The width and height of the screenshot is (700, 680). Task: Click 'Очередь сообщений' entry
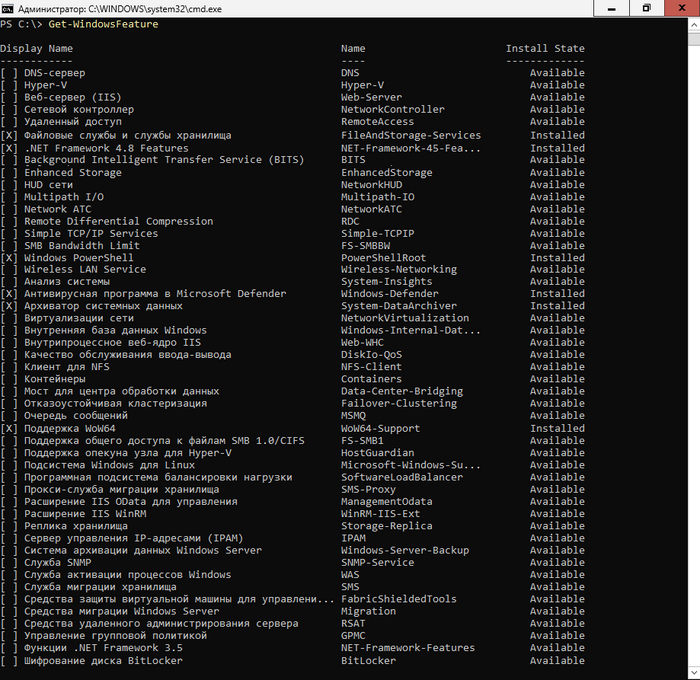pyautogui.click(x=76, y=415)
